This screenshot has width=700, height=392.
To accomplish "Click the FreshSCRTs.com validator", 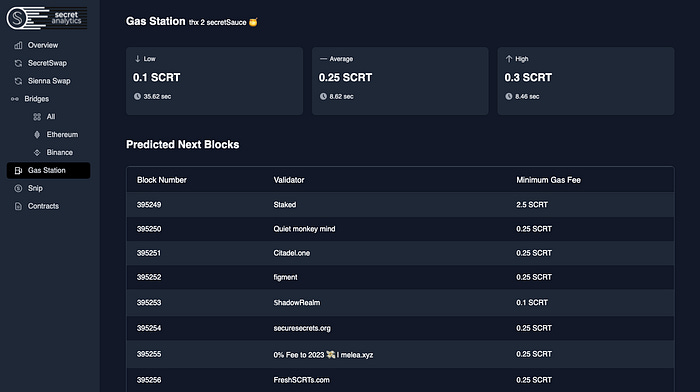I will click(301, 379).
